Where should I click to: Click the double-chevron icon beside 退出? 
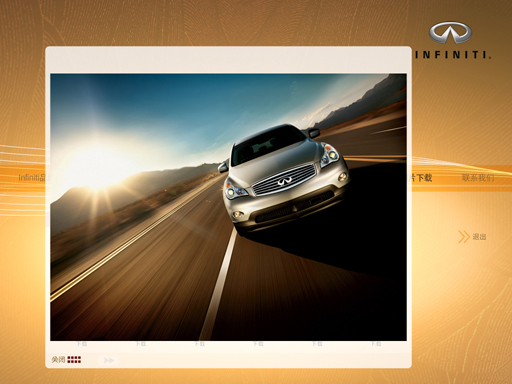[464, 237]
